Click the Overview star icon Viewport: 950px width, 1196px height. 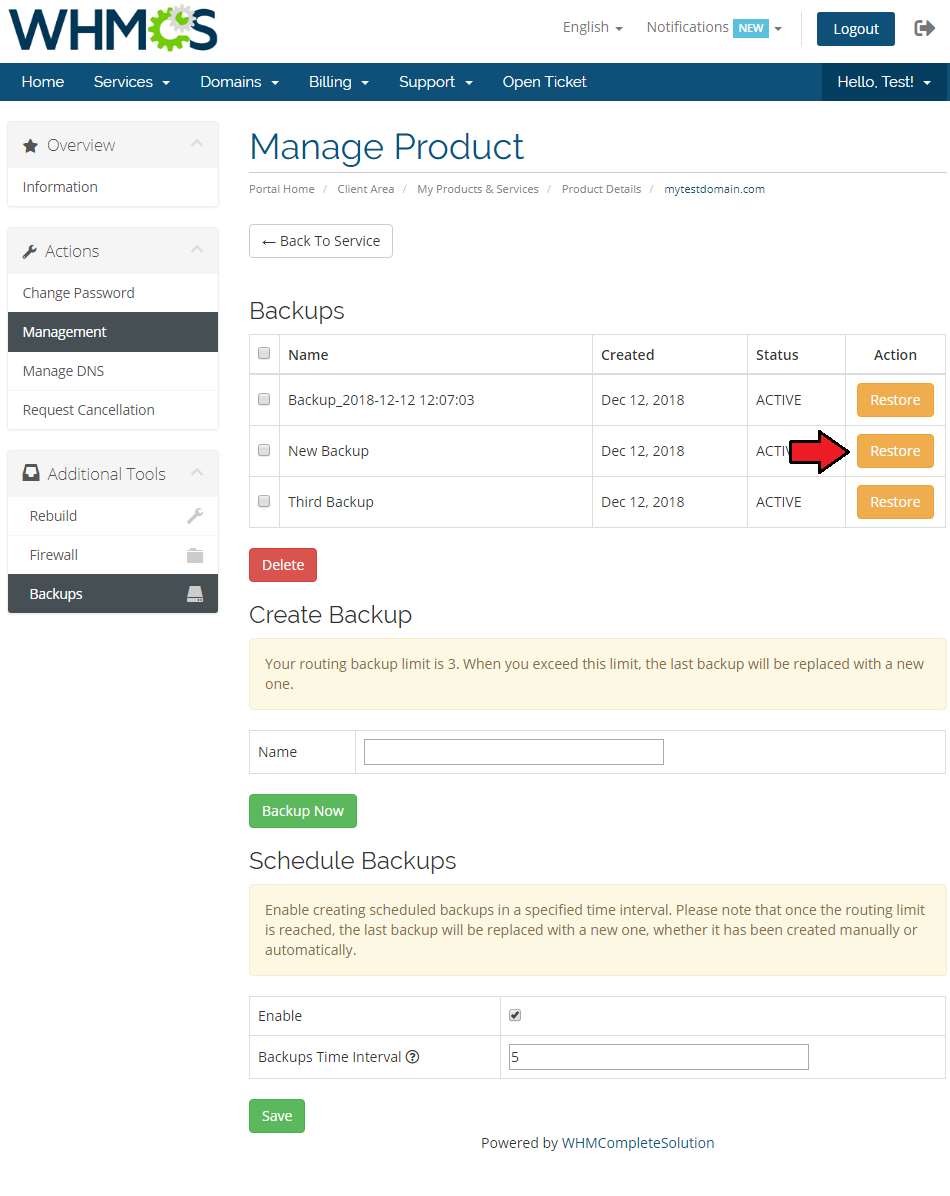tap(31, 146)
